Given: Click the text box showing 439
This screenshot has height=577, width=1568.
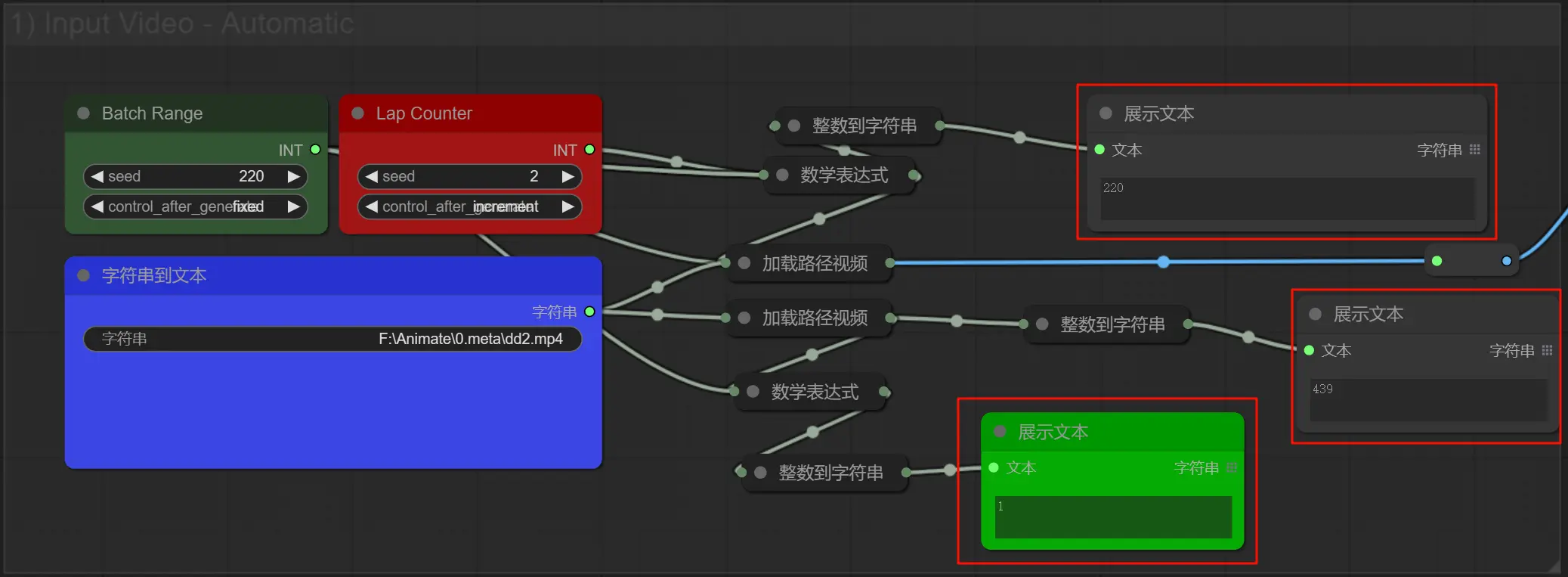Looking at the screenshot, I should [x=1427, y=400].
